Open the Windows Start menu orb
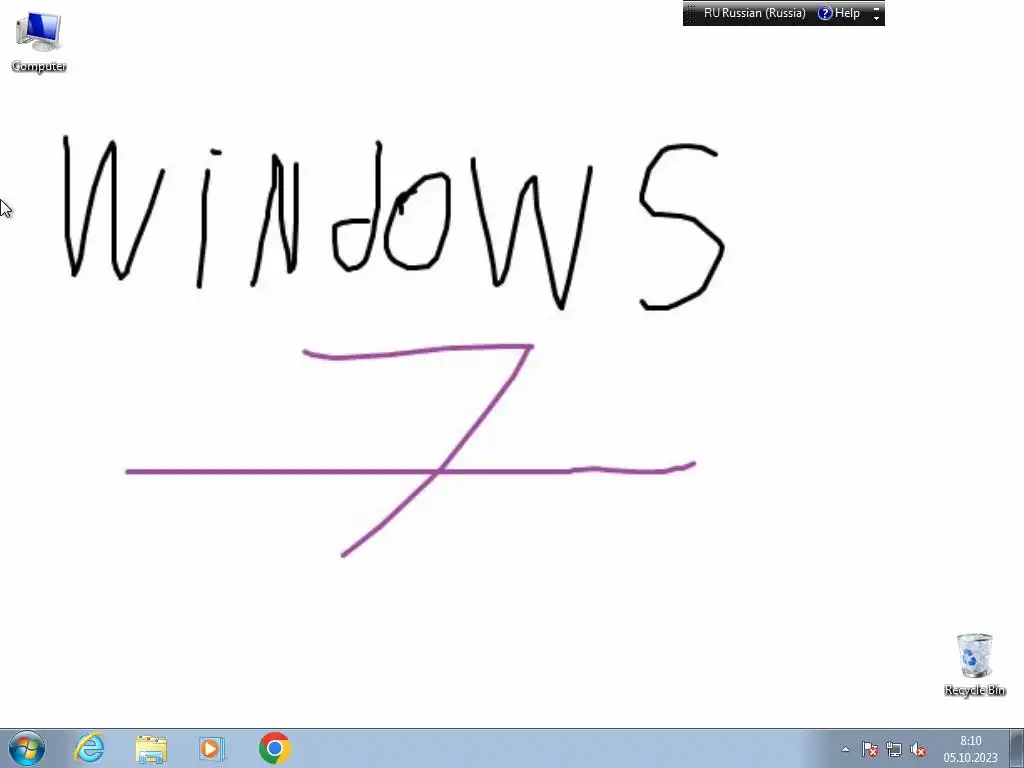Viewport: 1024px width, 768px height. [x=27, y=748]
